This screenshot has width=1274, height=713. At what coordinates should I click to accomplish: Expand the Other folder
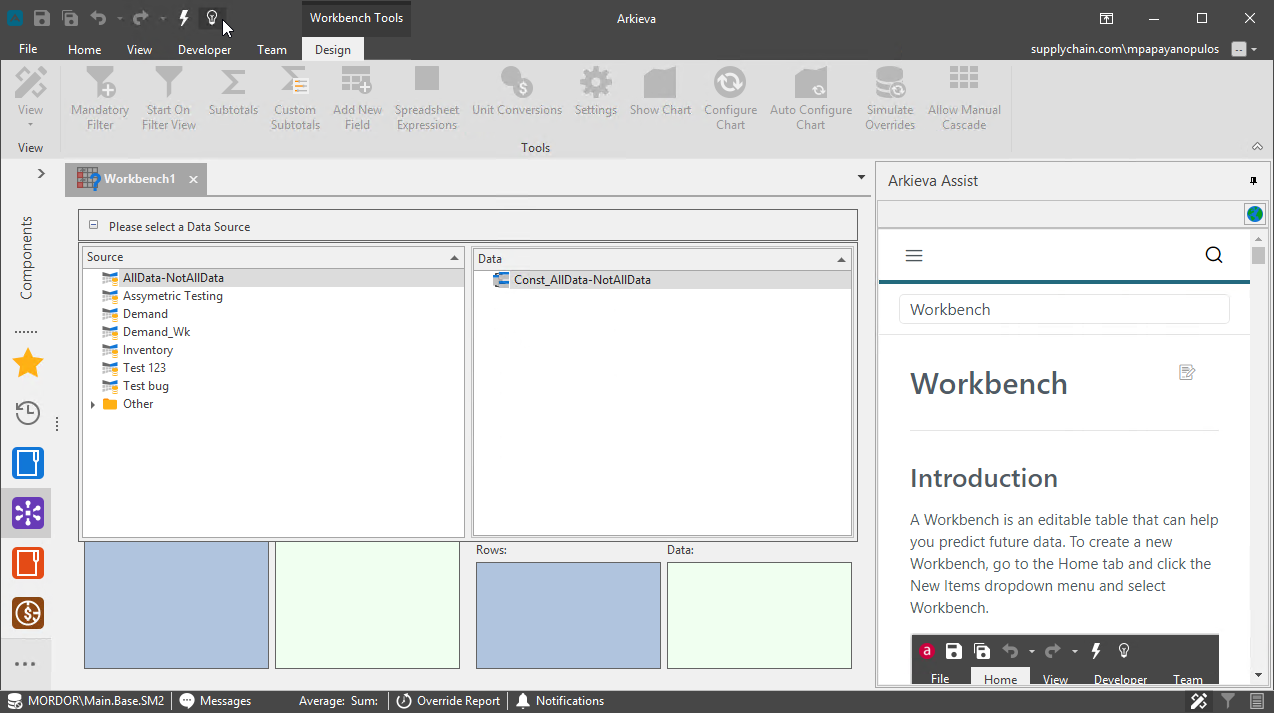coord(93,404)
